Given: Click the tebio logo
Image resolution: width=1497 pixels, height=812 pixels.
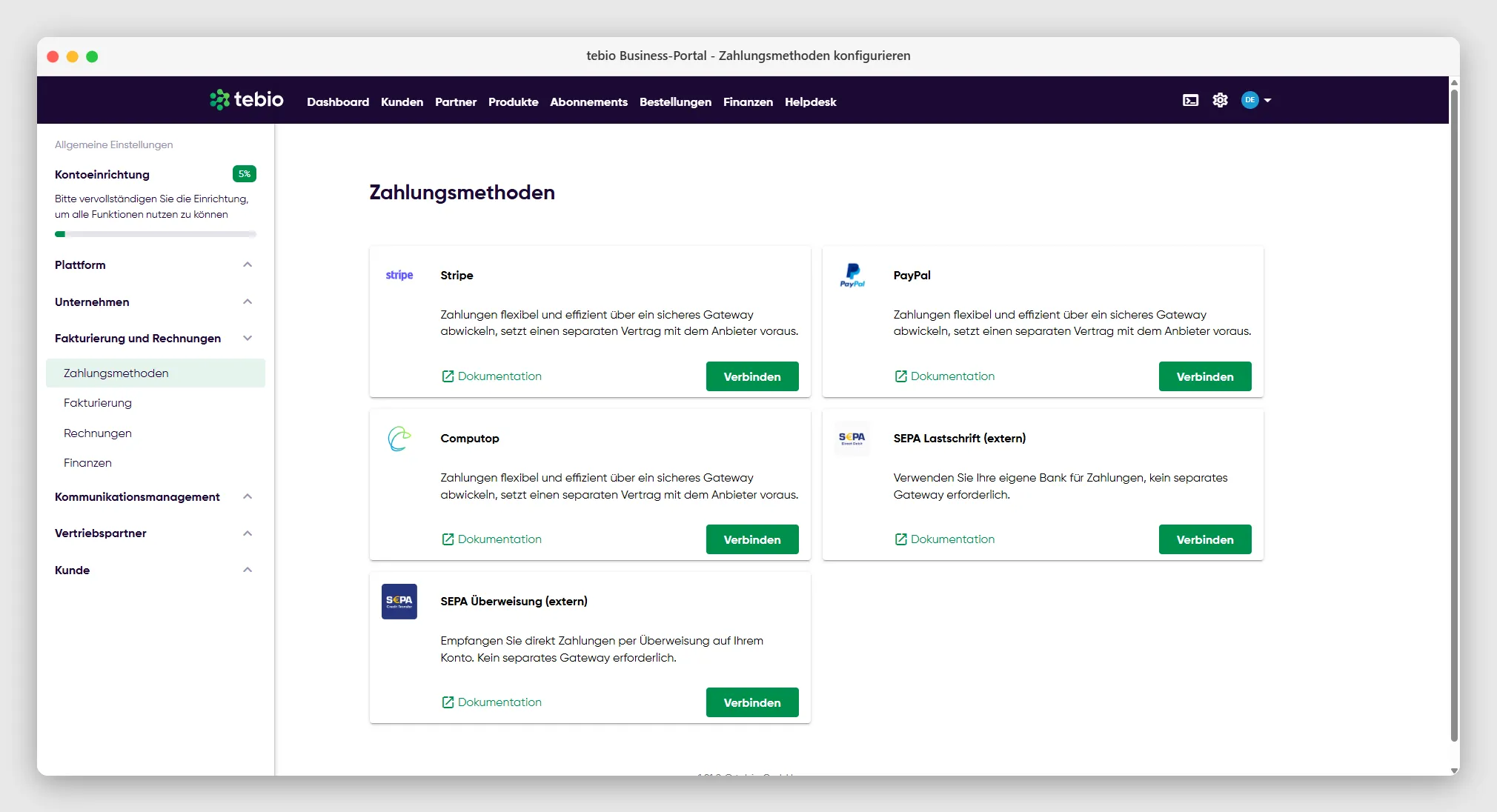Looking at the screenshot, I should pos(247,99).
